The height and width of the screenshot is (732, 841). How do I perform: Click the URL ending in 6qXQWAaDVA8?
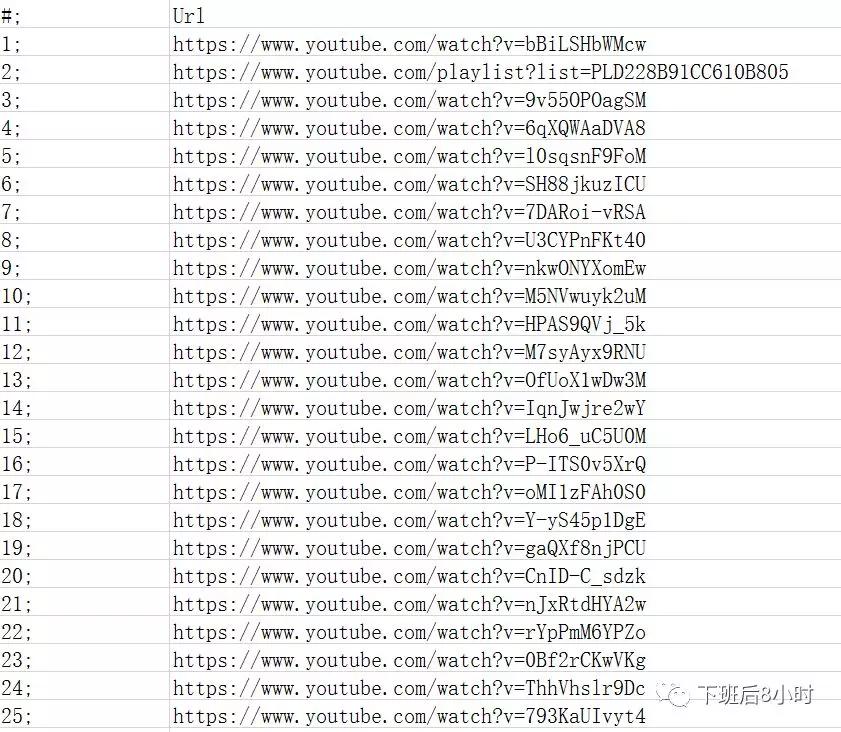pyautogui.click(x=409, y=128)
